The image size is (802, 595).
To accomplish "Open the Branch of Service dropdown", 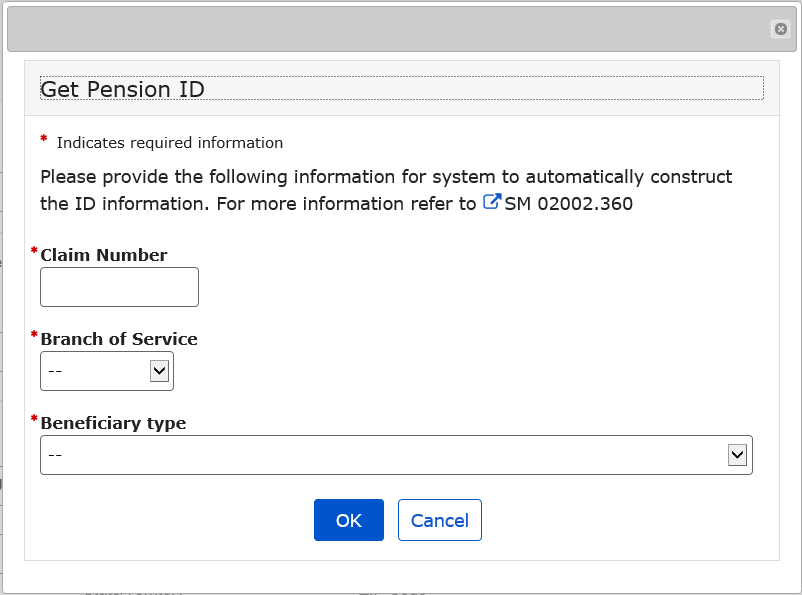I will tap(106, 371).
